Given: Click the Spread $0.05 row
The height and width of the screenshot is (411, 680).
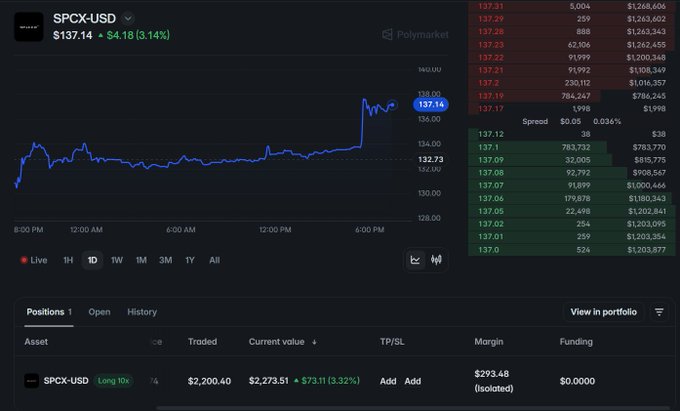Looking at the screenshot, I should click(x=571, y=121).
